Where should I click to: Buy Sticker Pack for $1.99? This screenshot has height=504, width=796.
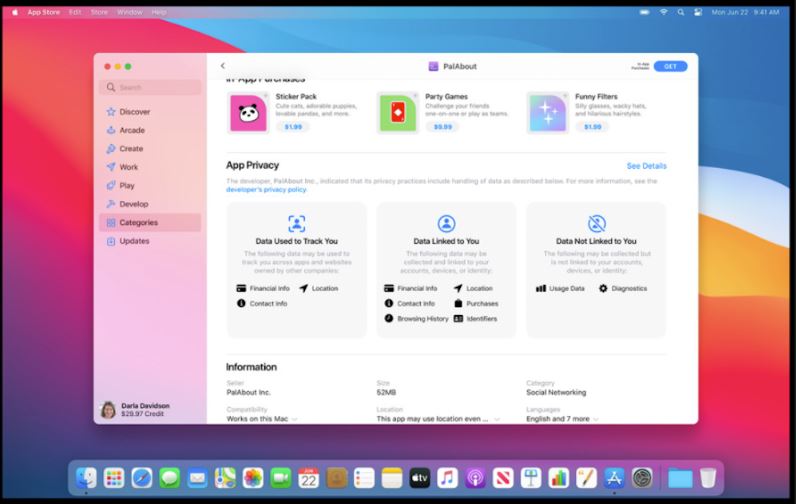point(293,127)
